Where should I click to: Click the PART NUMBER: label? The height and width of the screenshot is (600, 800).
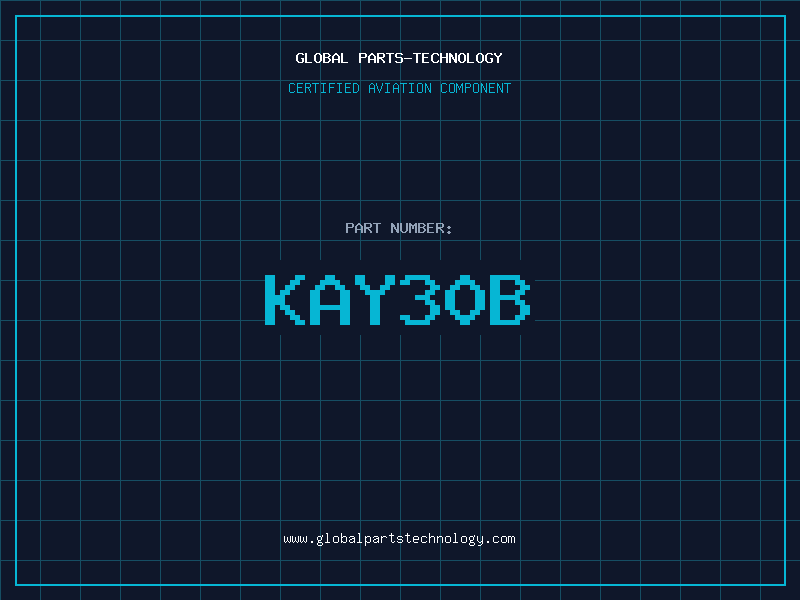tap(399, 228)
